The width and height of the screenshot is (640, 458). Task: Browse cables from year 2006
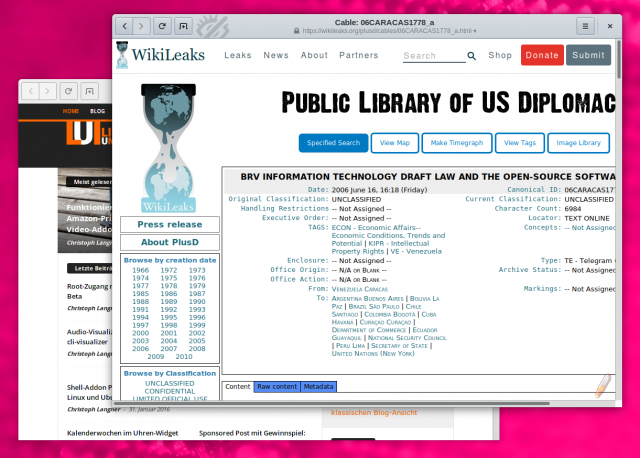[x=140, y=349]
